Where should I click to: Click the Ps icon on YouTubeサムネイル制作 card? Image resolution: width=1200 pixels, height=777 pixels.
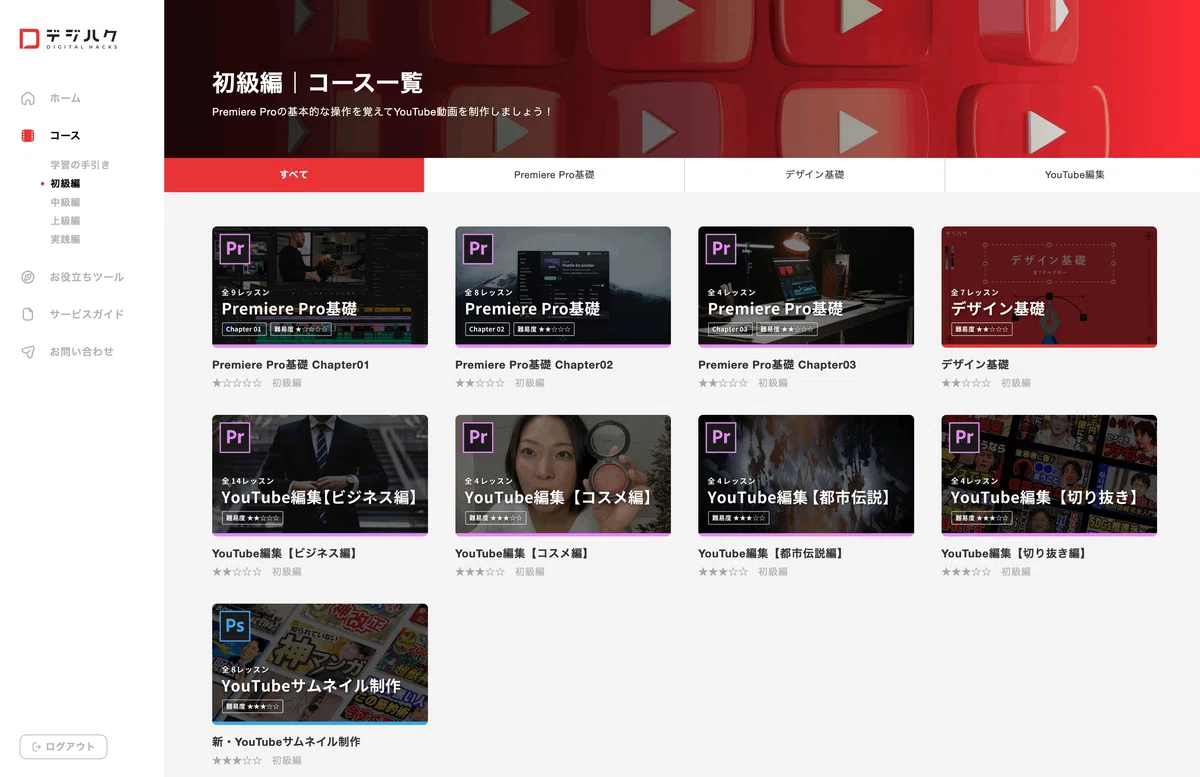click(235, 626)
